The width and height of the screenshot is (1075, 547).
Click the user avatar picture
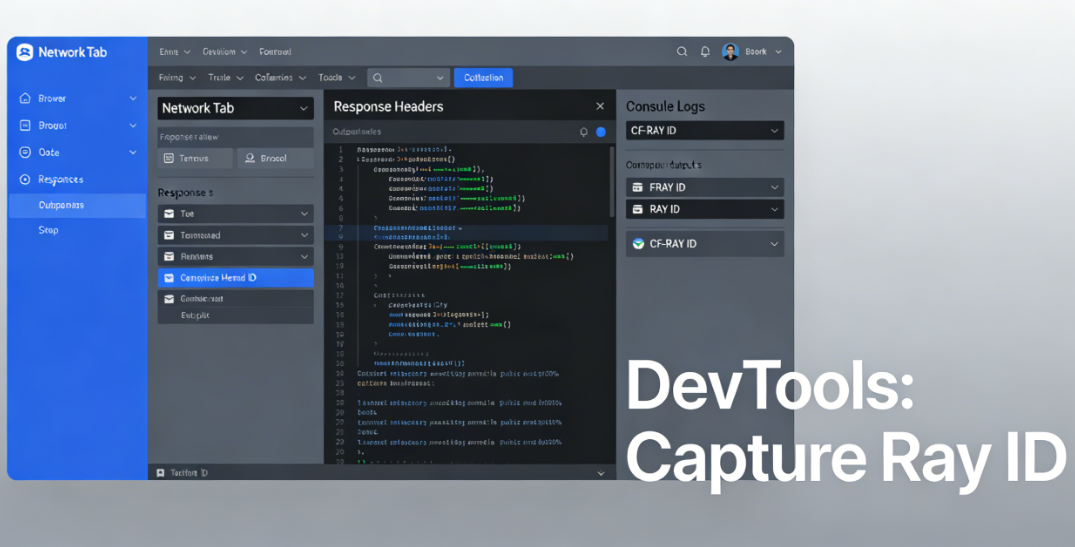coord(730,52)
